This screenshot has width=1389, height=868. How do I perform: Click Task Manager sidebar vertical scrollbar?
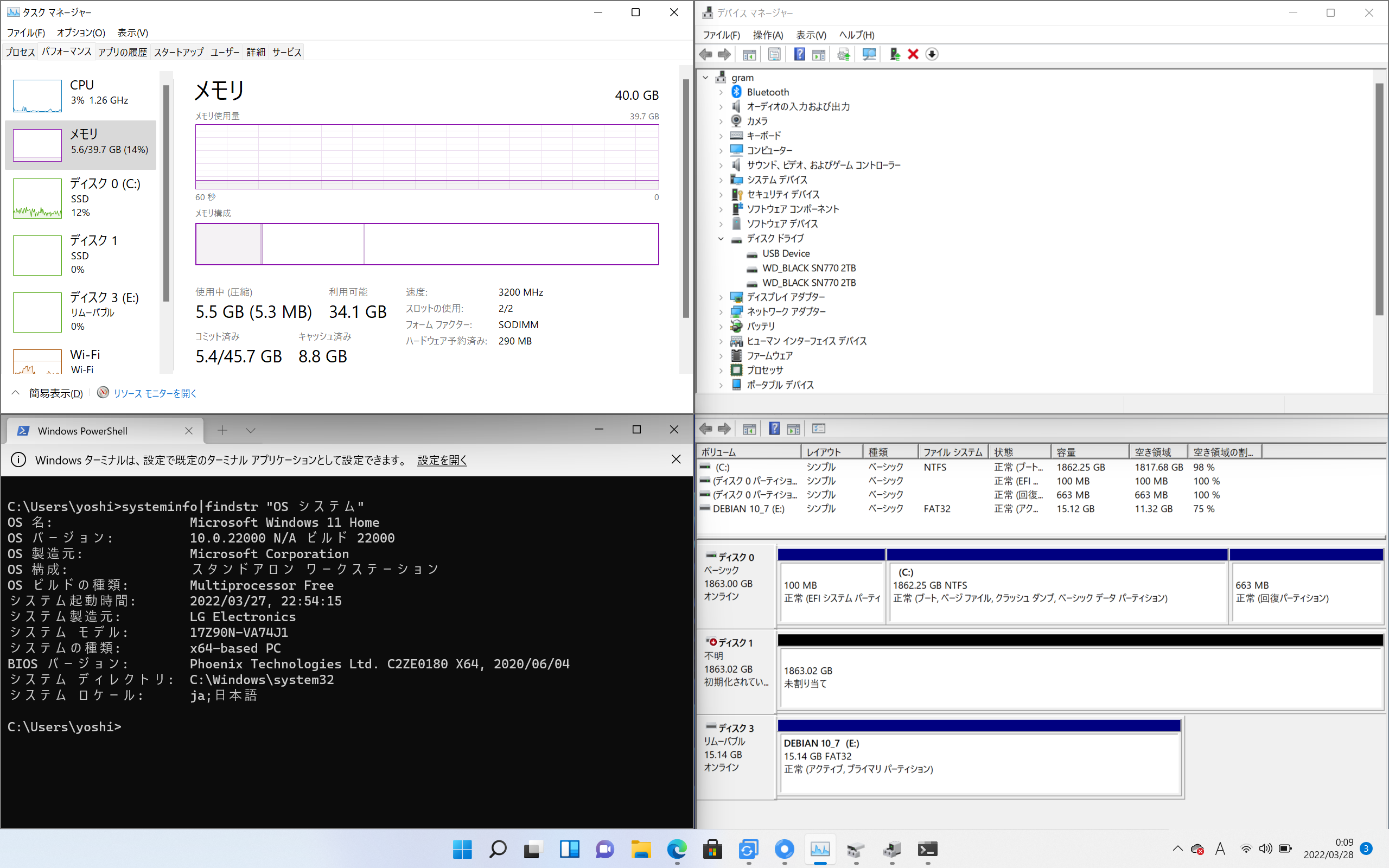point(166,193)
